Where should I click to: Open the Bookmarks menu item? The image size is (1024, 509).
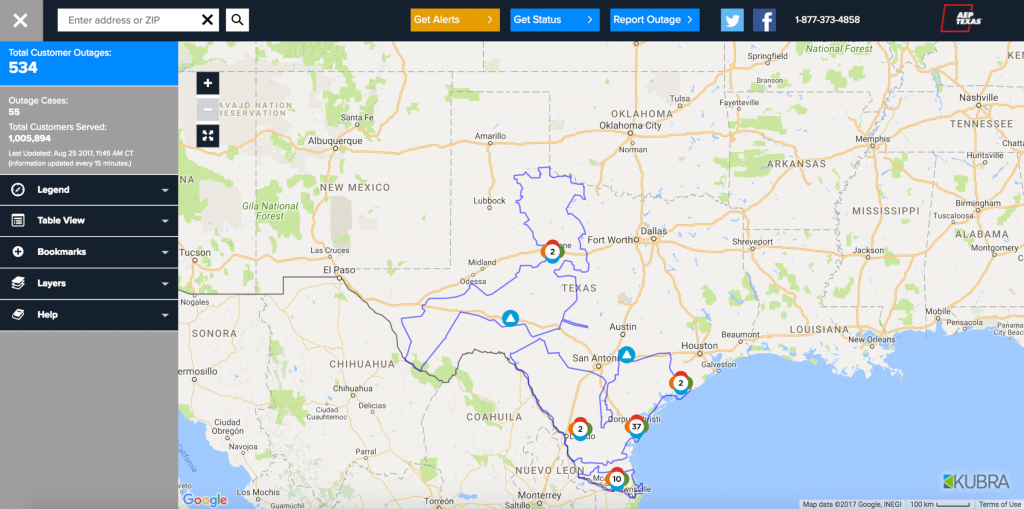click(89, 252)
